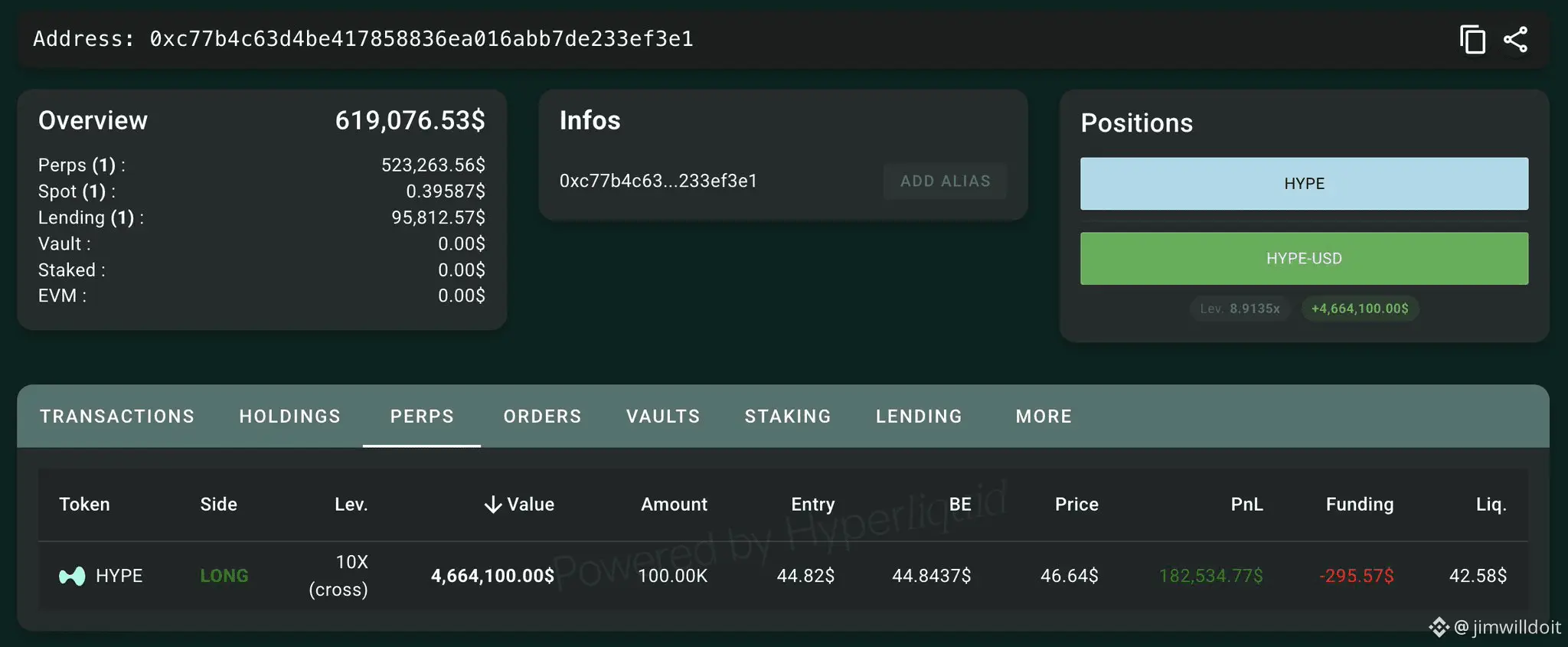Sort table by Amount column header

click(x=674, y=505)
